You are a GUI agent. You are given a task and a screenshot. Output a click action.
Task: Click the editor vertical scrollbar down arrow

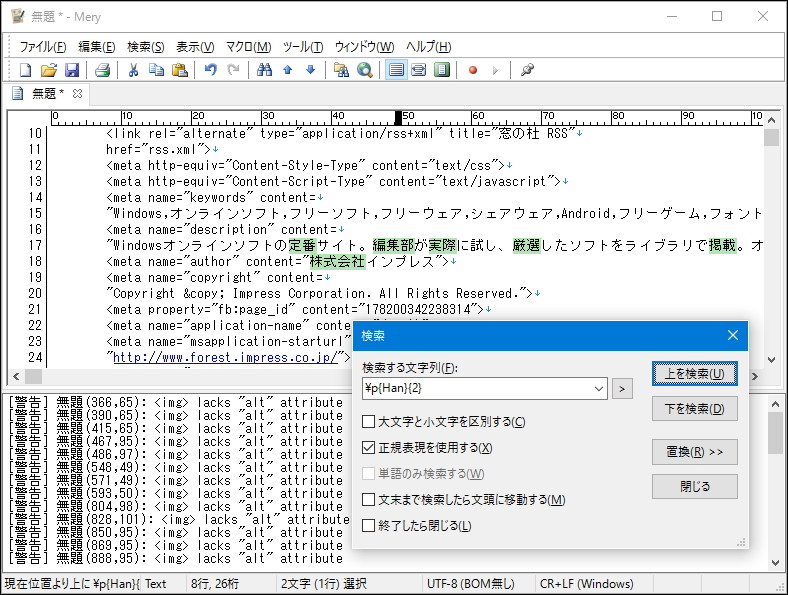[771, 360]
